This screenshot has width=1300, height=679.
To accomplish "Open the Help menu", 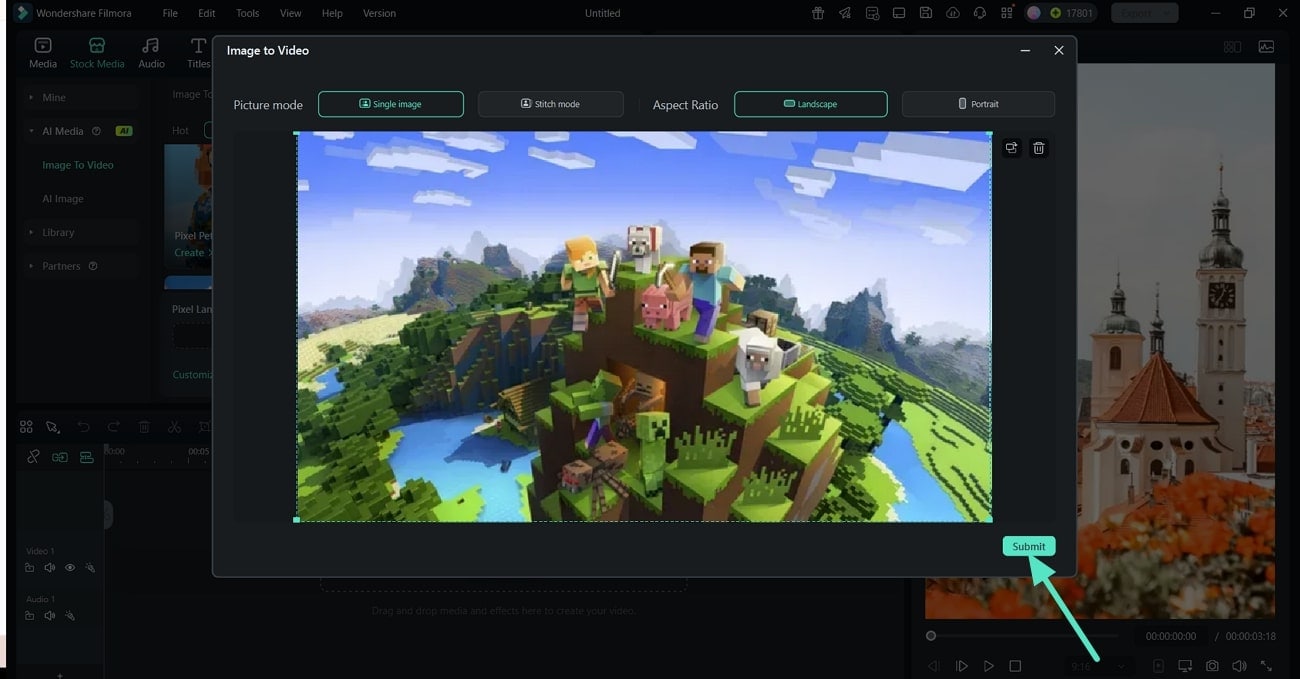I will (332, 13).
